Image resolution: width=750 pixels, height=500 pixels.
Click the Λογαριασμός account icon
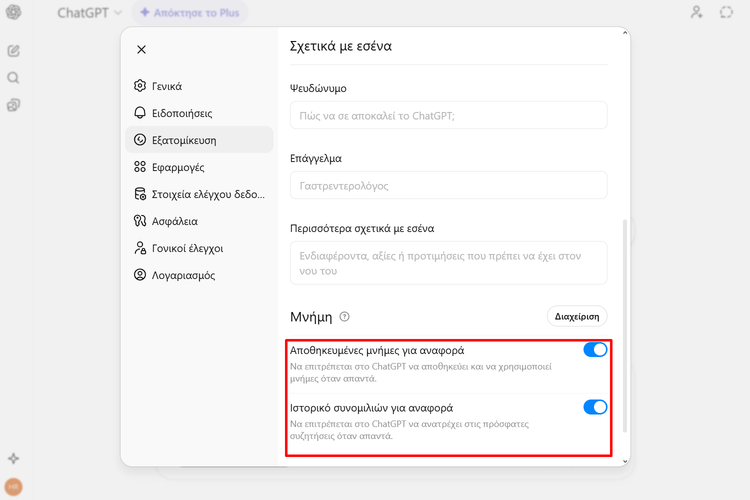(140, 275)
